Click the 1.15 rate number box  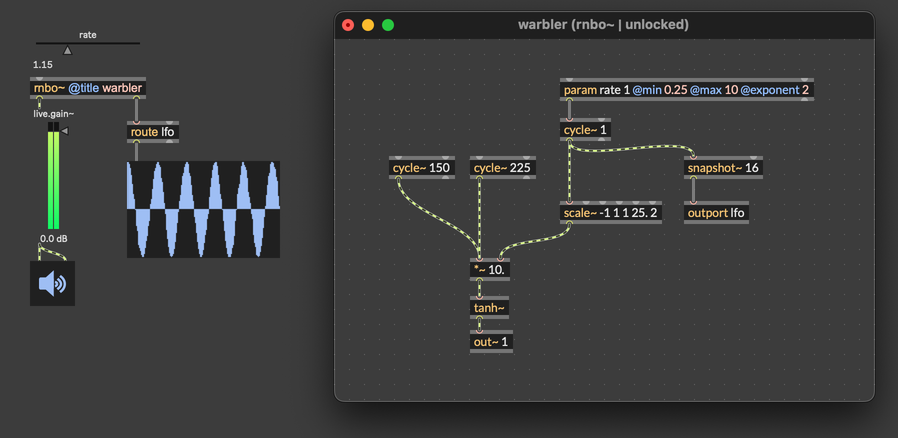pyautogui.click(x=43, y=65)
